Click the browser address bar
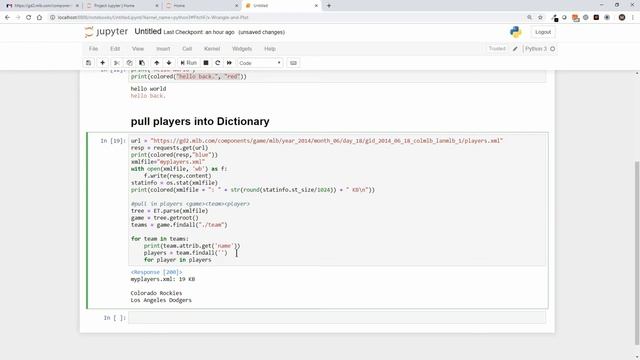This screenshot has height=360, width=640. [286, 18]
